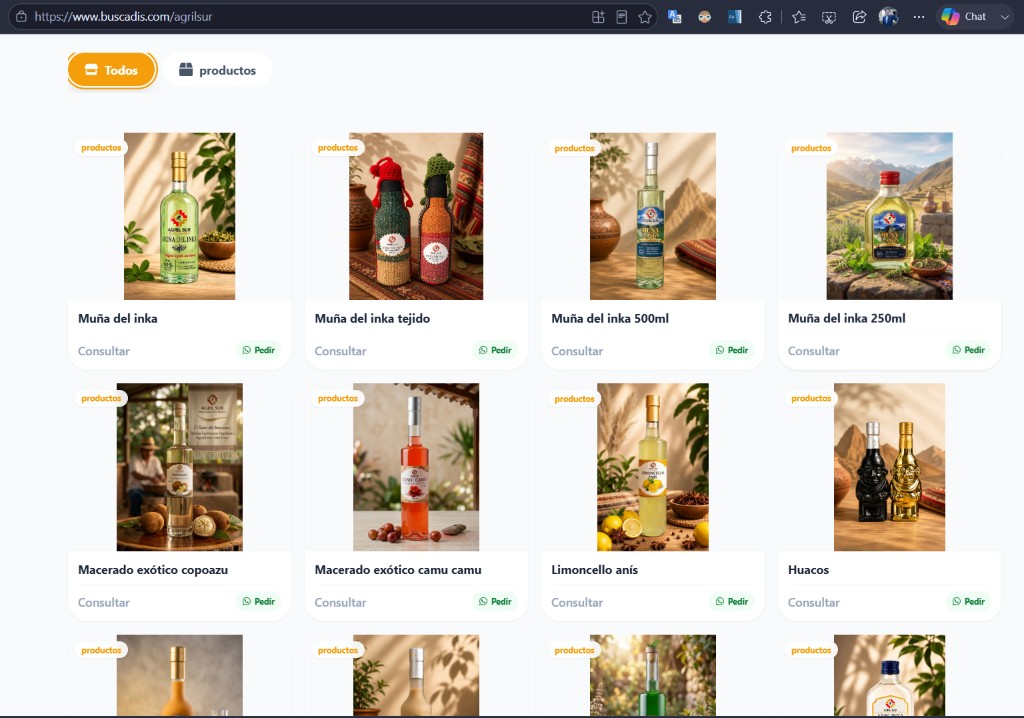
Task: Click the Macerado exótico copoazu title
Action: pyautogui.click(x=153, y=570)
